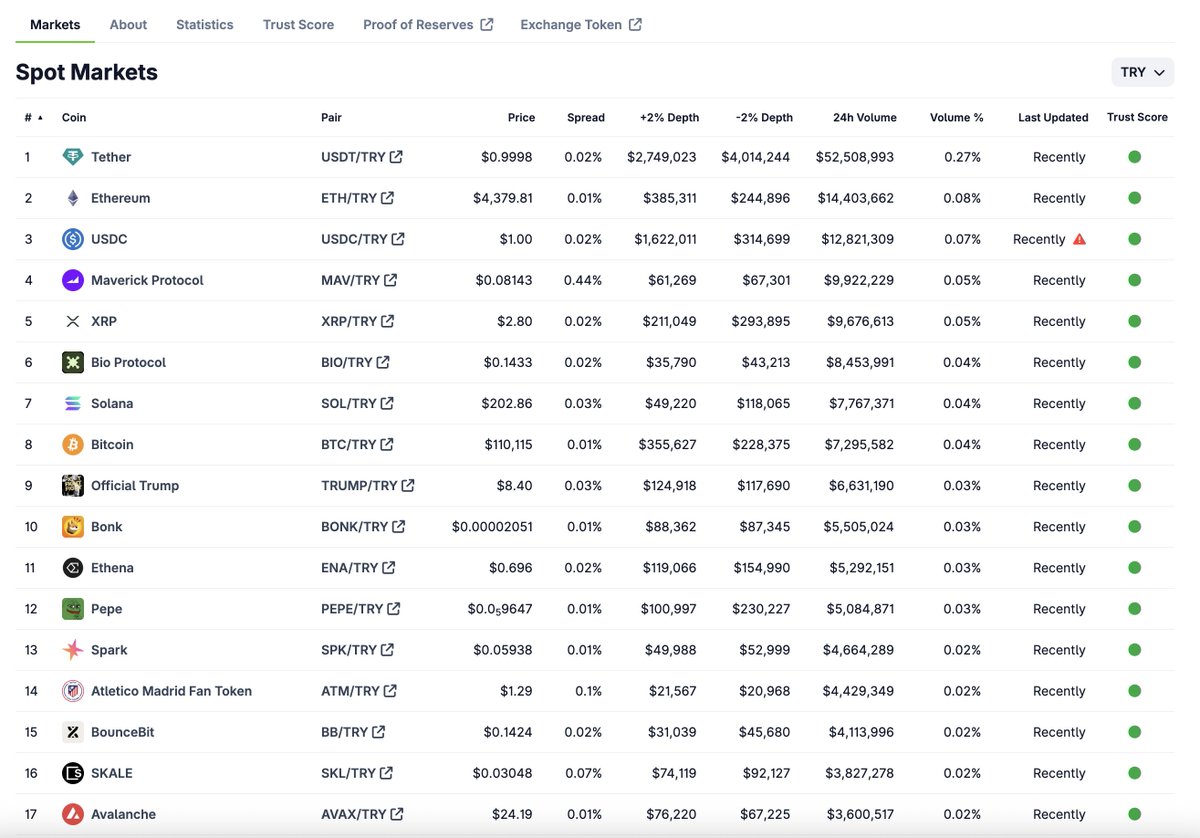Open the ETH/TRY pair link
Screen dimensions: 1200x838
tap(357, 198)
